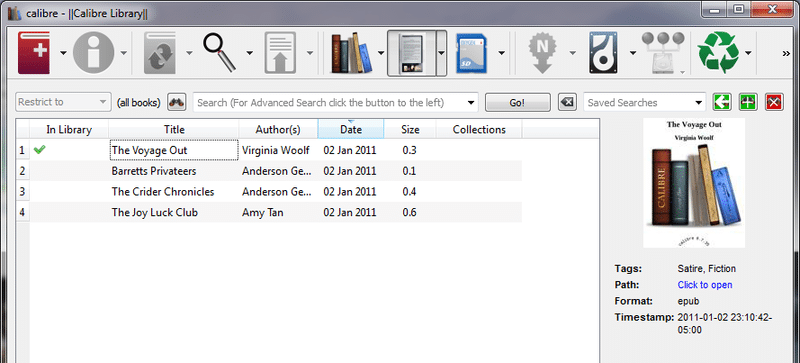The height and width of the screenshot is (363, 800).
Task: Click the Anderson Ge… author for Barretts Privateers
Action: 276,171
